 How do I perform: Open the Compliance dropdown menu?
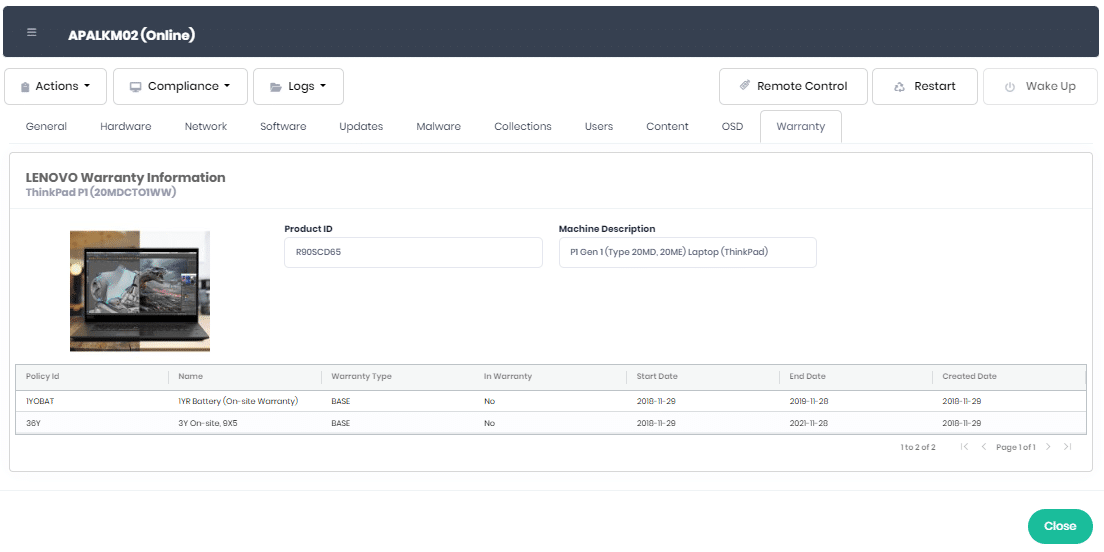coord(180,87)
